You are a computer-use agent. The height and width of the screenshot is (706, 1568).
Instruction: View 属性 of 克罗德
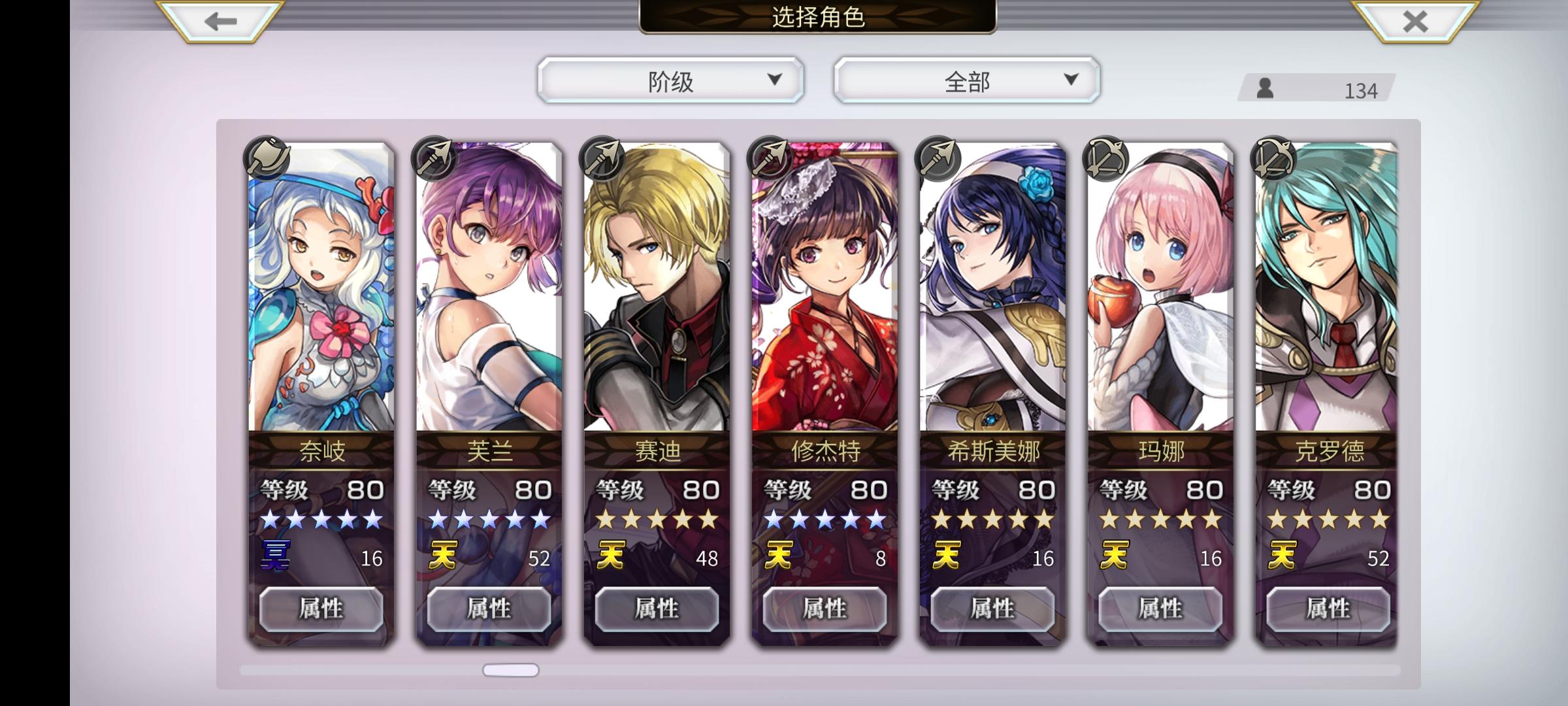click(x=1328, y=609)
